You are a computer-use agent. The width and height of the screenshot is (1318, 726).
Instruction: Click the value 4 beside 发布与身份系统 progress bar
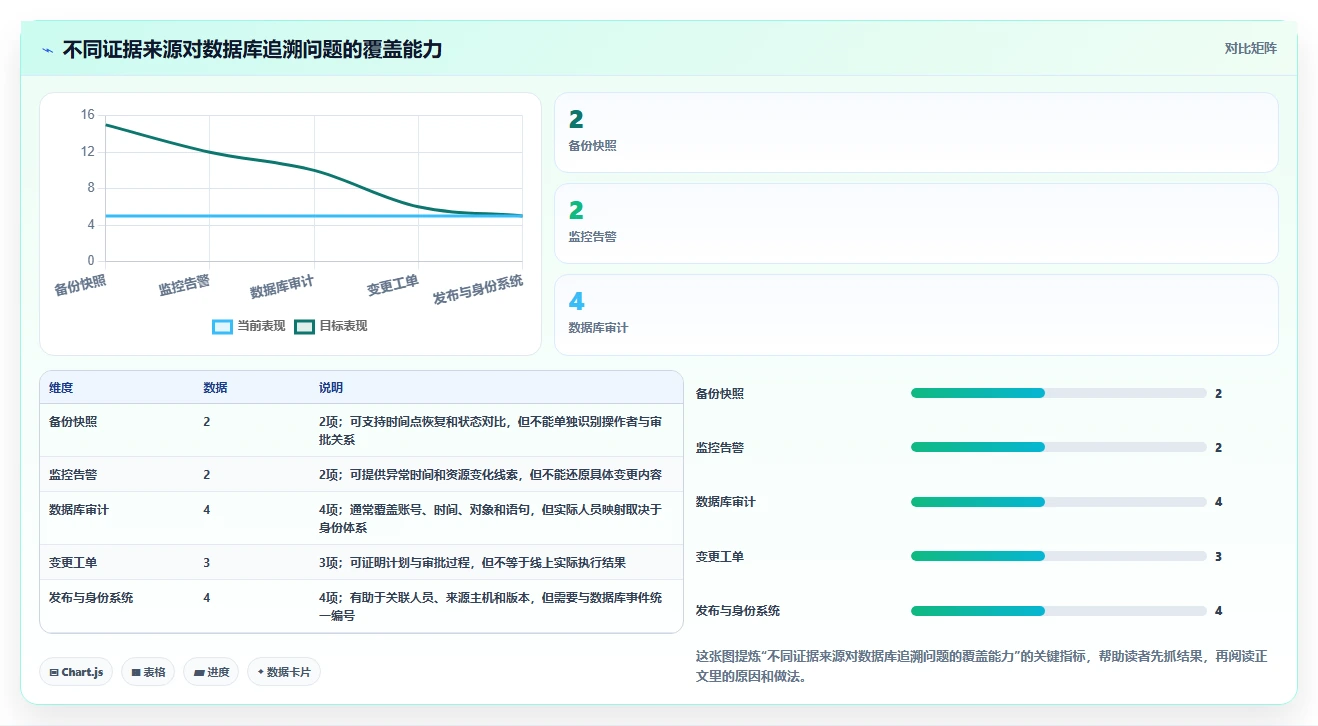tap(1219, 610)
